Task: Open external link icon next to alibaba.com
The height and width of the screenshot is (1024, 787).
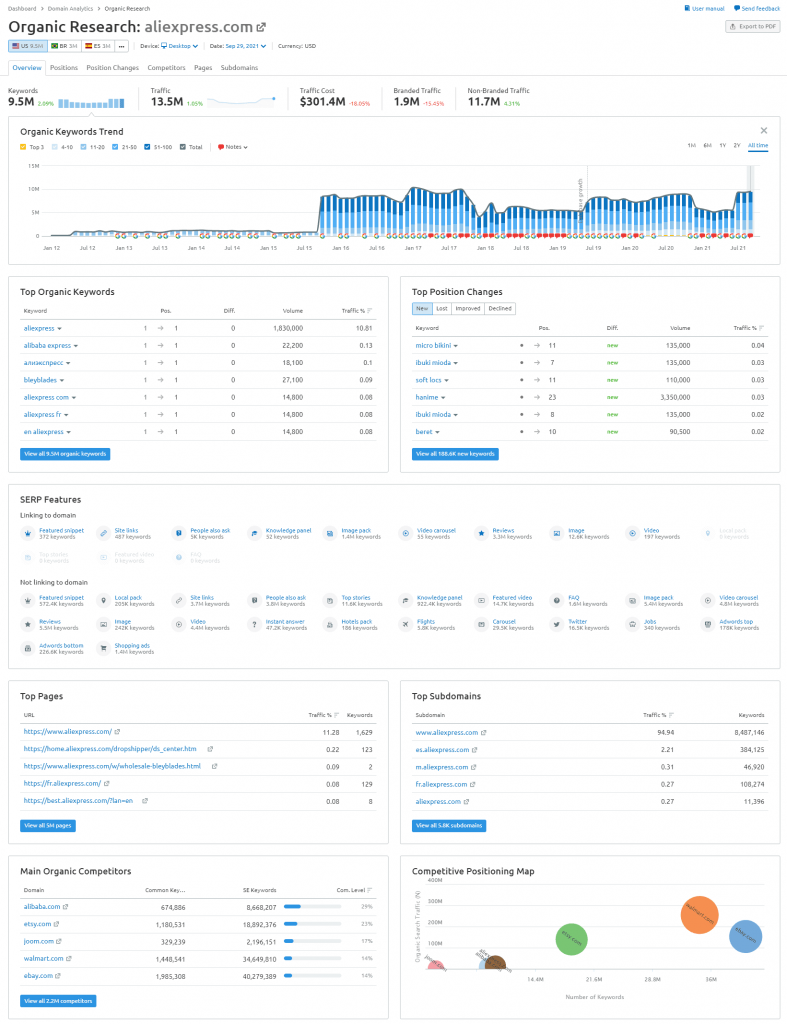Action: [x=65, y=906]
